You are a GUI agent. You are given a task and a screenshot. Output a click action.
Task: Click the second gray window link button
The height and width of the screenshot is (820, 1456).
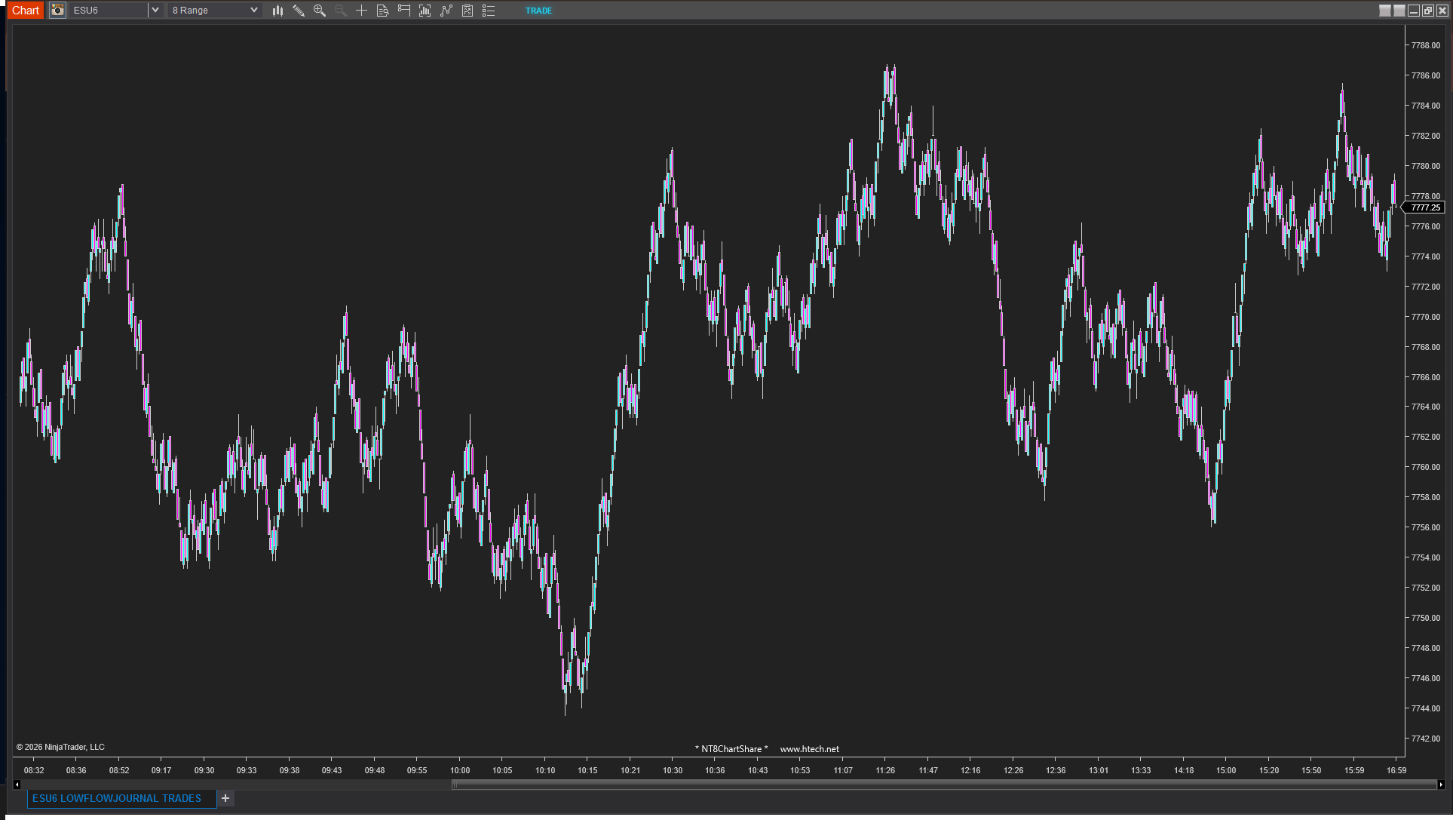(1399, 11)
